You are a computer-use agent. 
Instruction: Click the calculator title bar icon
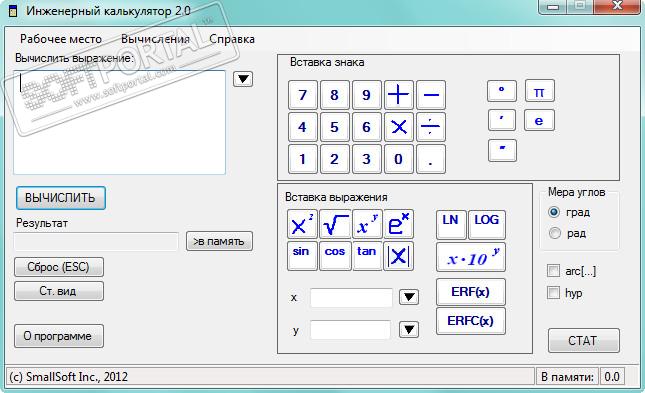pyautogui.click(x=13, y=11)
